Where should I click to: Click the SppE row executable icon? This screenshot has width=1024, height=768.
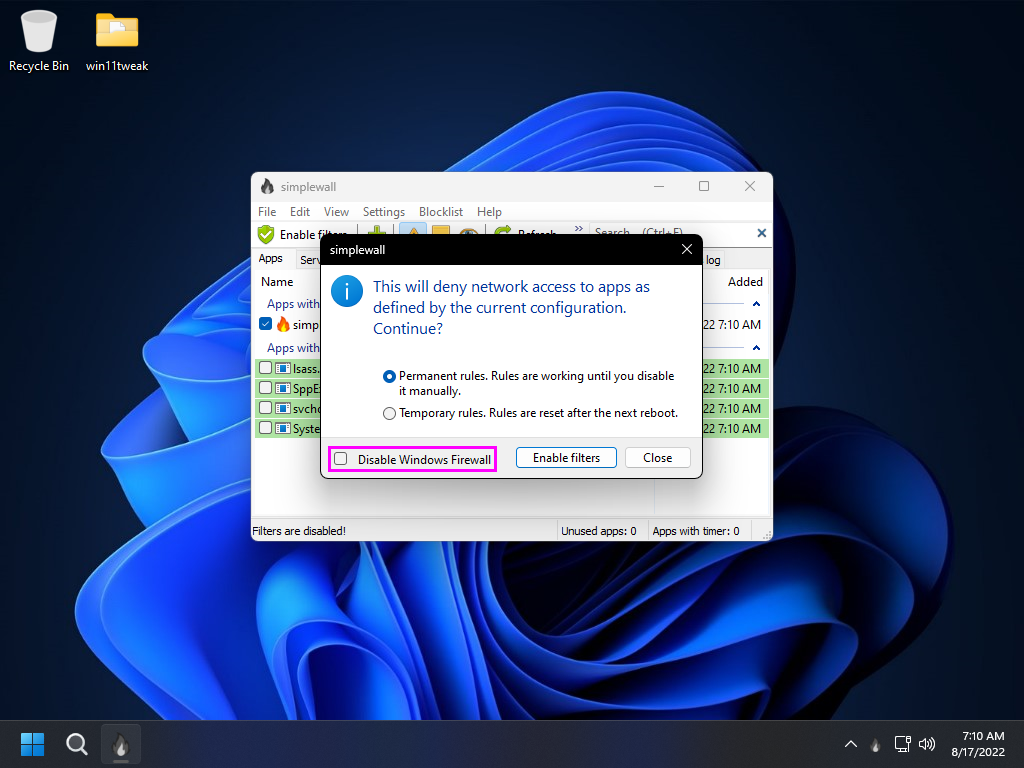pyautogui.click(x=283, y=389)
